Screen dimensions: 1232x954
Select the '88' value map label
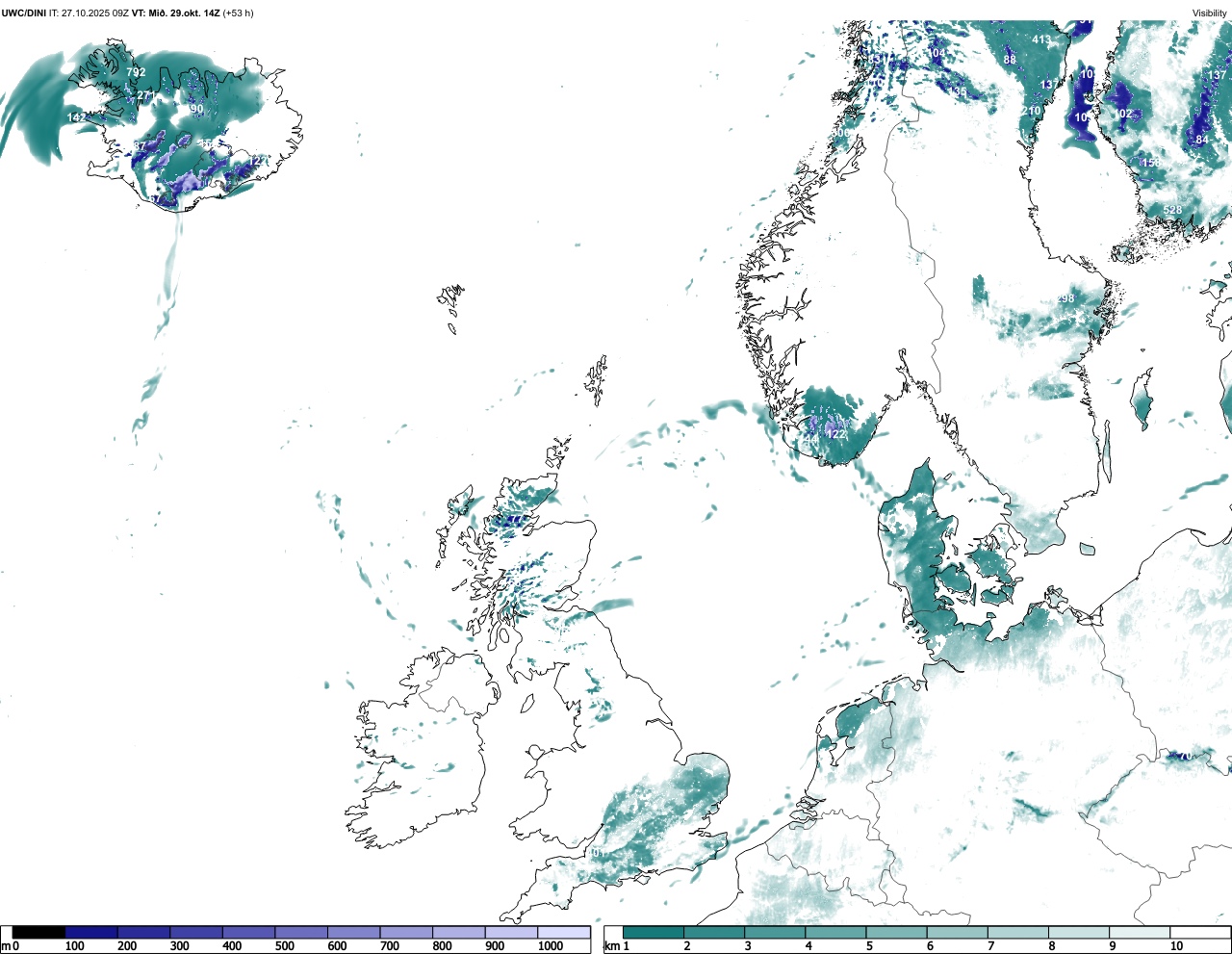click(x=1010, y=60)
